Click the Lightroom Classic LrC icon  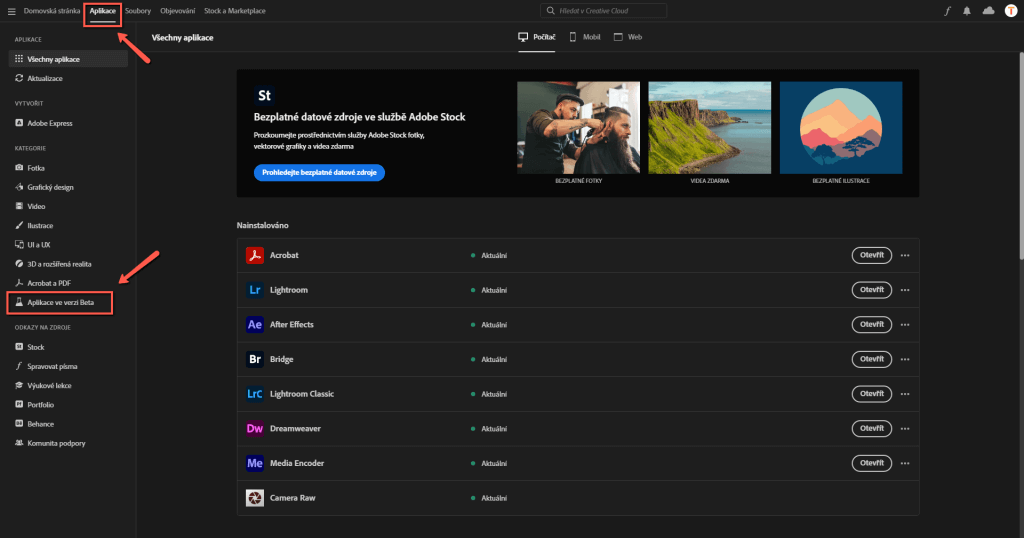click(255, 394)
